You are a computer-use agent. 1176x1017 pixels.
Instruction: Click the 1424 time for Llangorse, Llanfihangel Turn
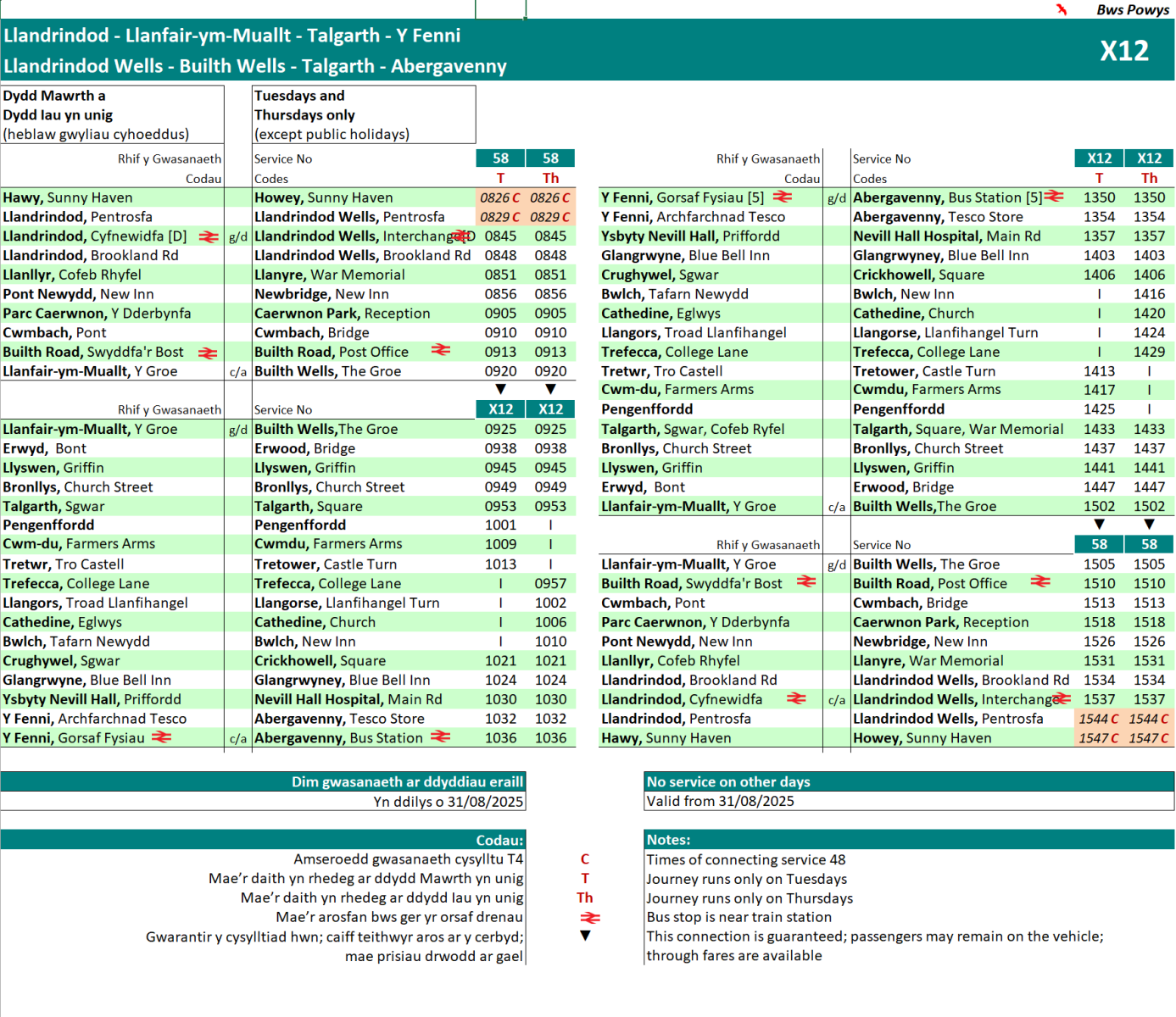(1149, 332)
